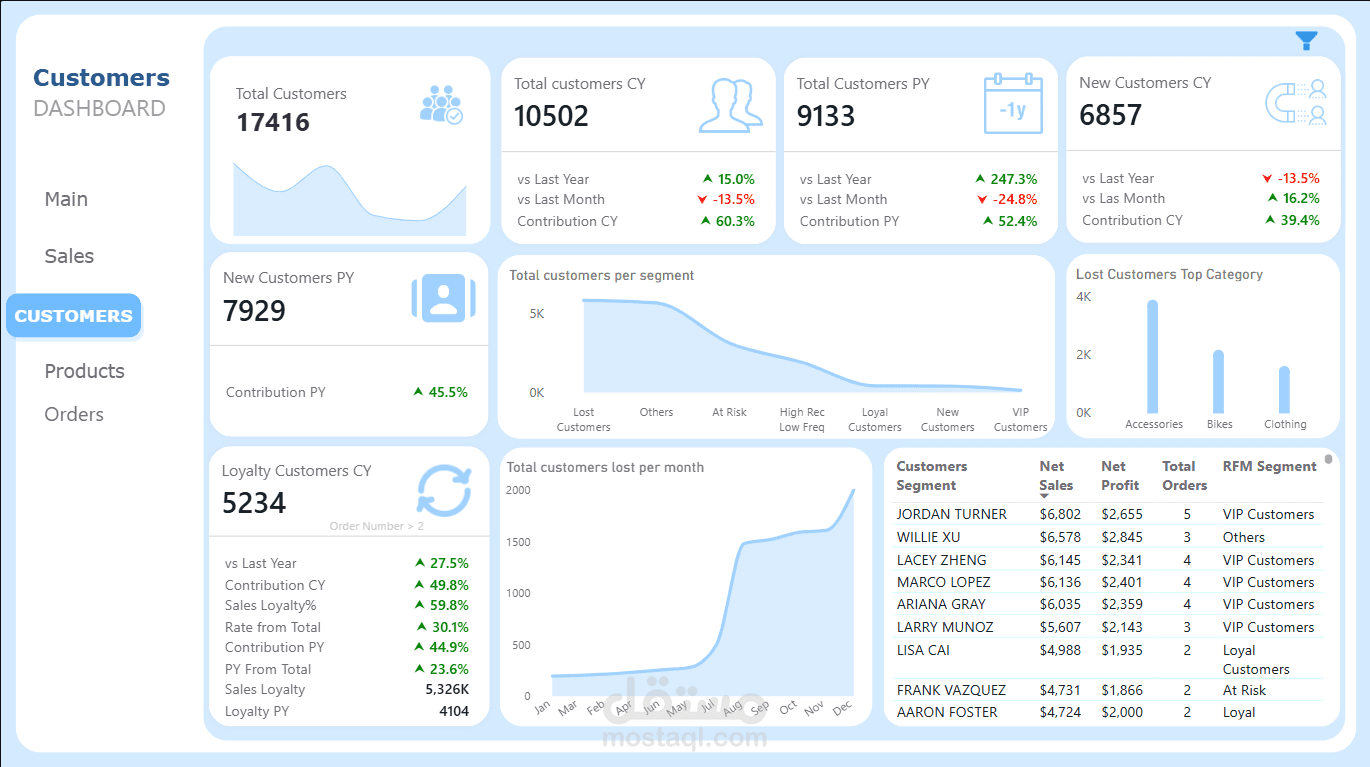Click the New Customers PY contact icon
This screenshot has width=1370, height=767.
tap(443, 298)
